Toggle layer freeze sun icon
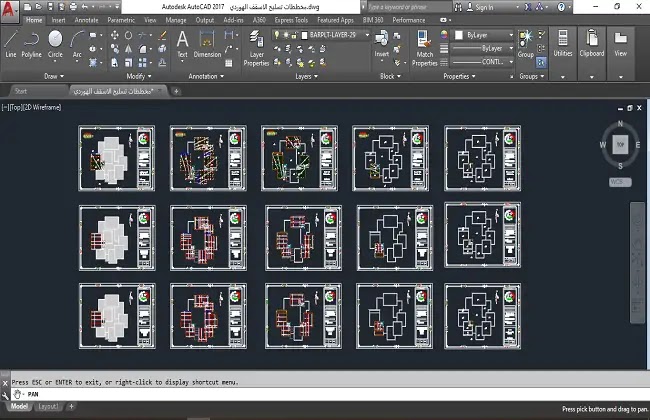This screenshot has width=650, height=420. point(286,35)
